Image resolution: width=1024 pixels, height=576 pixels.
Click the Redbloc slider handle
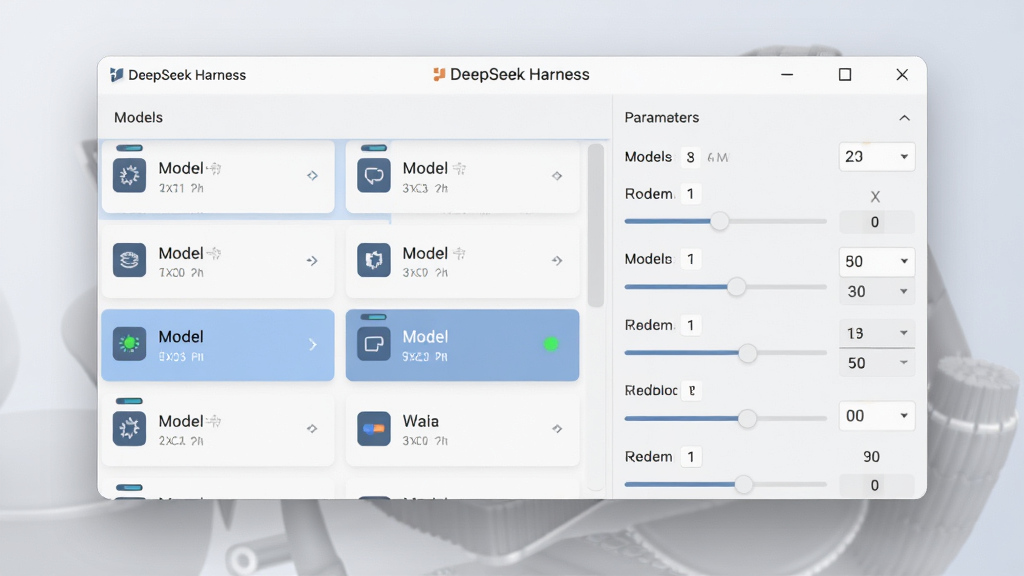tap(747, 419)
